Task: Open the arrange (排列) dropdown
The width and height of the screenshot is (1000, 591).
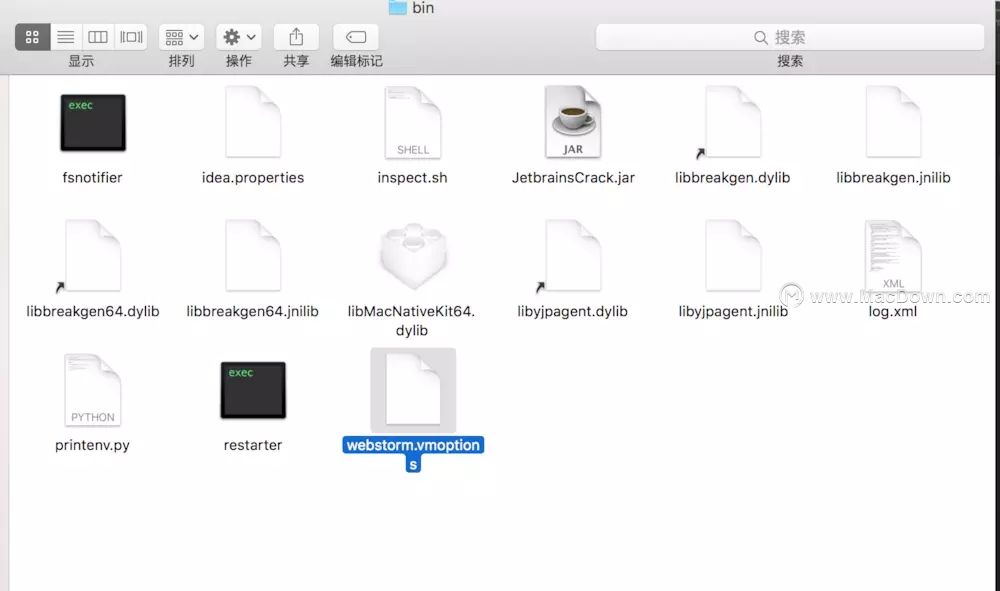Action: [x=182, y=37]
